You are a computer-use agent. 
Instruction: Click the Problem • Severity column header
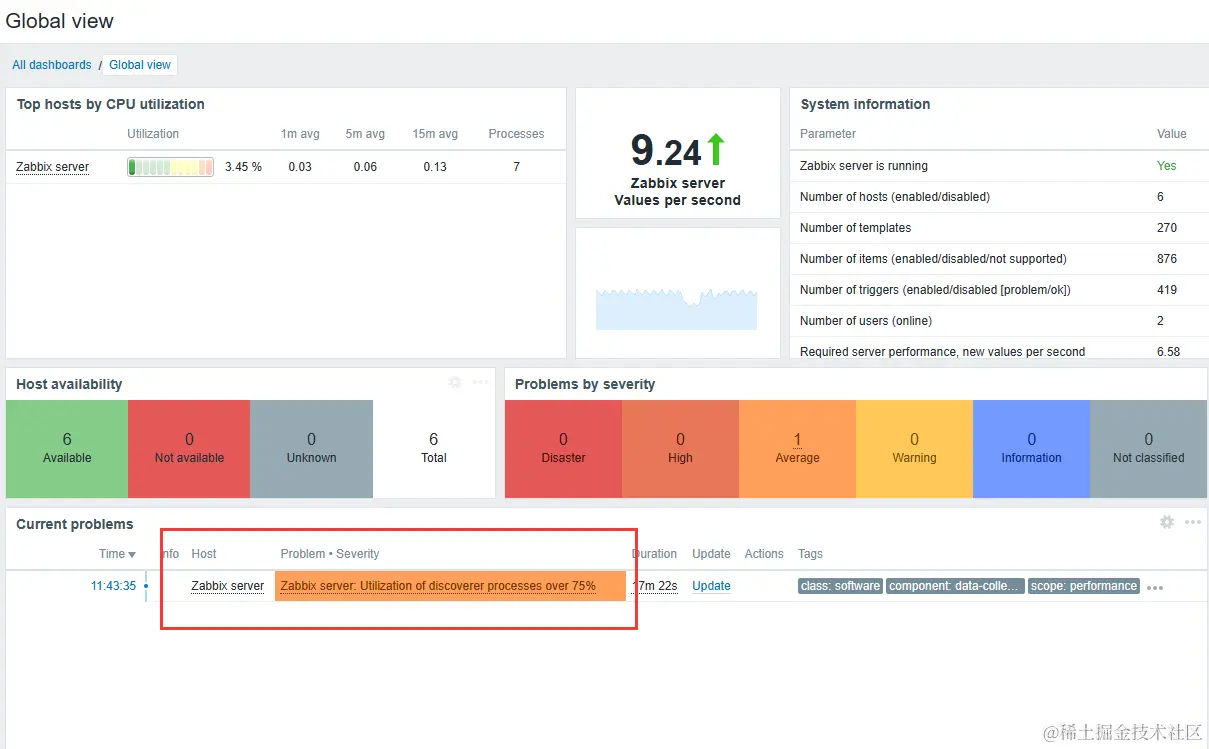(x=330, y=554)
